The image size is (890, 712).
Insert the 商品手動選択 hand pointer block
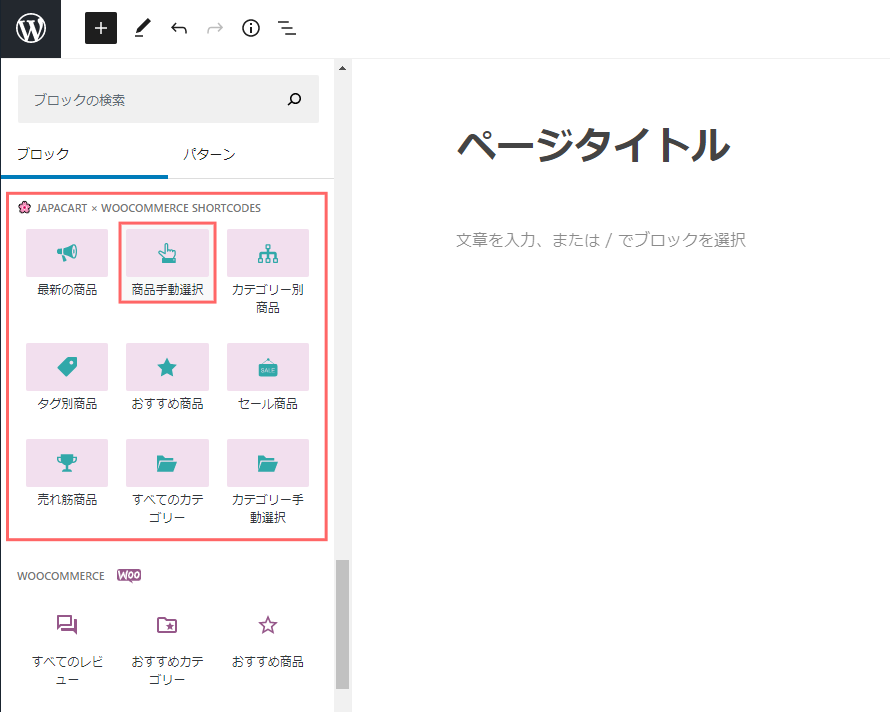(167, 263)
